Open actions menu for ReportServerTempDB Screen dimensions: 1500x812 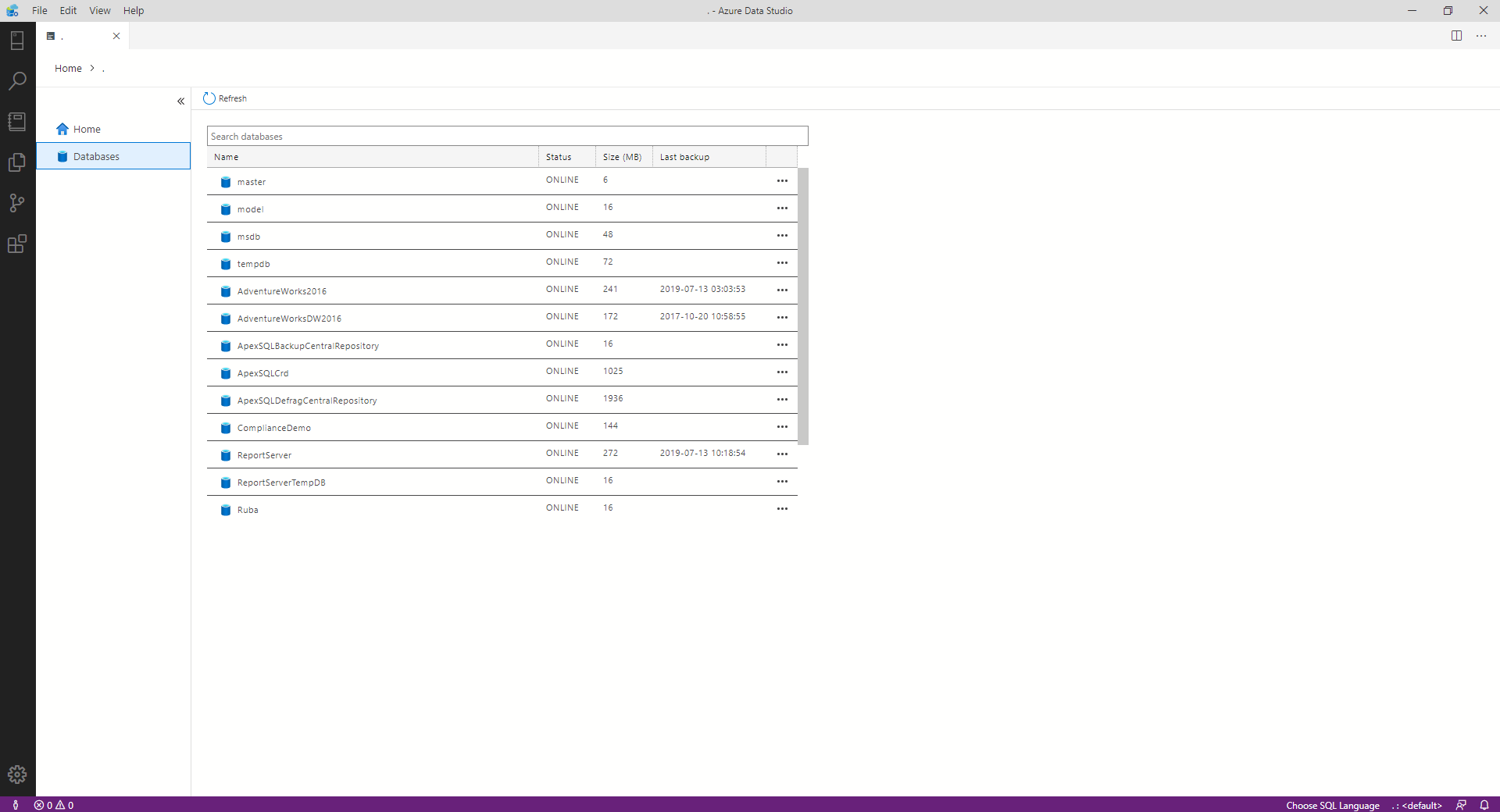[x=782, y=482]
